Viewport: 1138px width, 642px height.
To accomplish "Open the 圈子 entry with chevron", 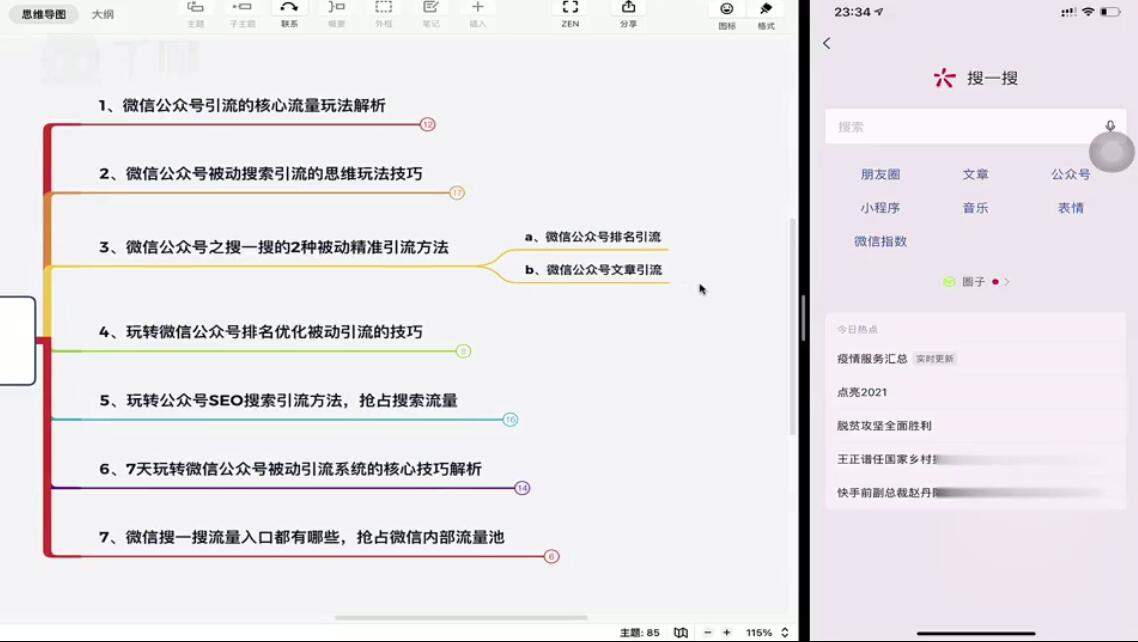I will [x=976, y=281].
